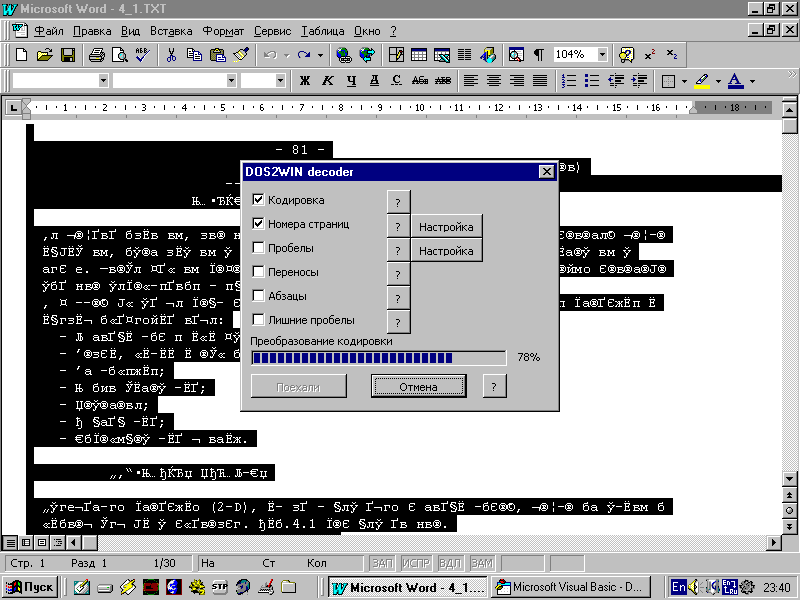
Task: Click the Columns layout icon
Action: (464, 55)
